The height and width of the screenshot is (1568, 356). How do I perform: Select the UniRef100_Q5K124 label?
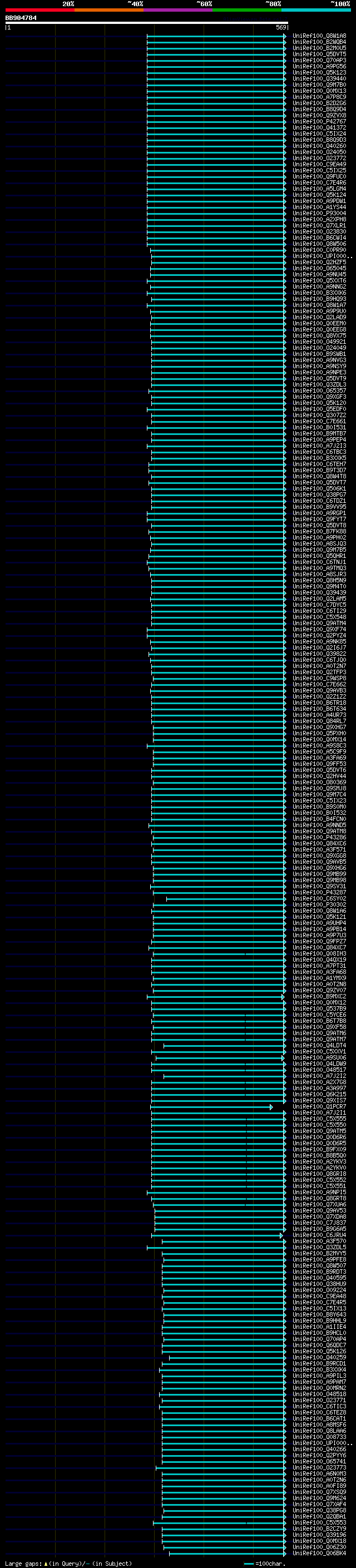click(x=319, y=195)
